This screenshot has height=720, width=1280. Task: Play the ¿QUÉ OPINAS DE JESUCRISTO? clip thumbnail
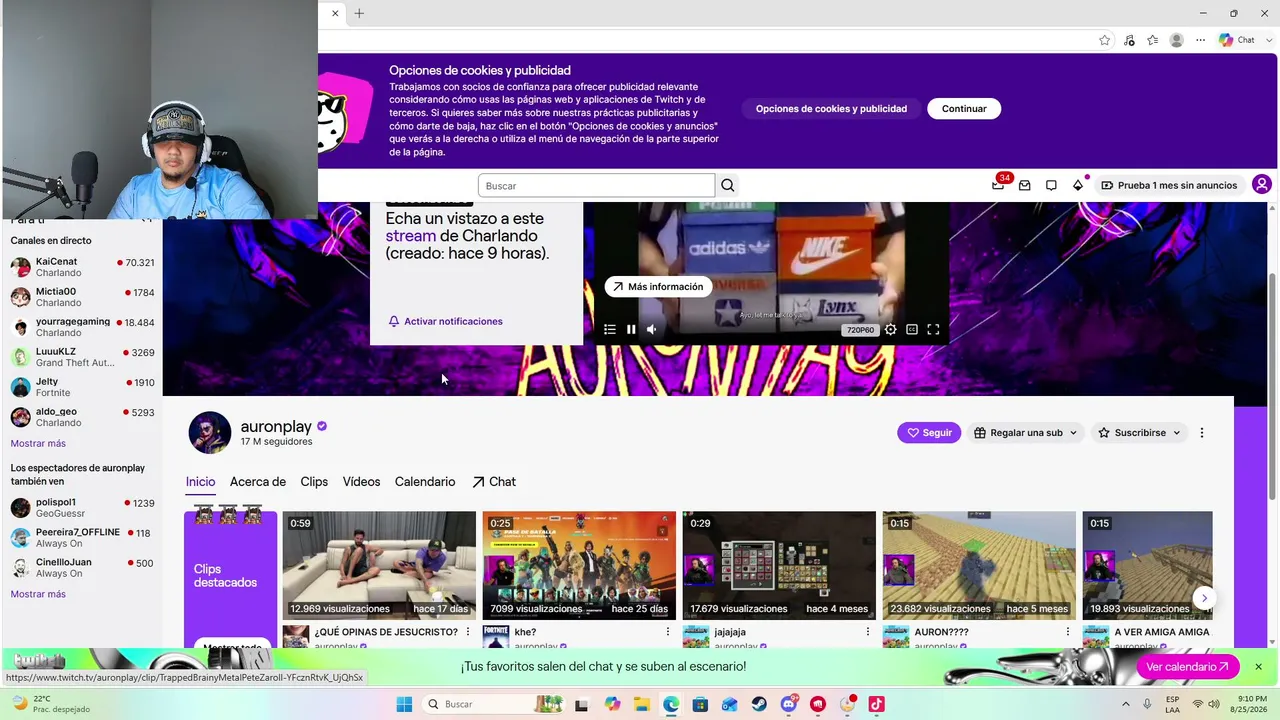(379, 566)
